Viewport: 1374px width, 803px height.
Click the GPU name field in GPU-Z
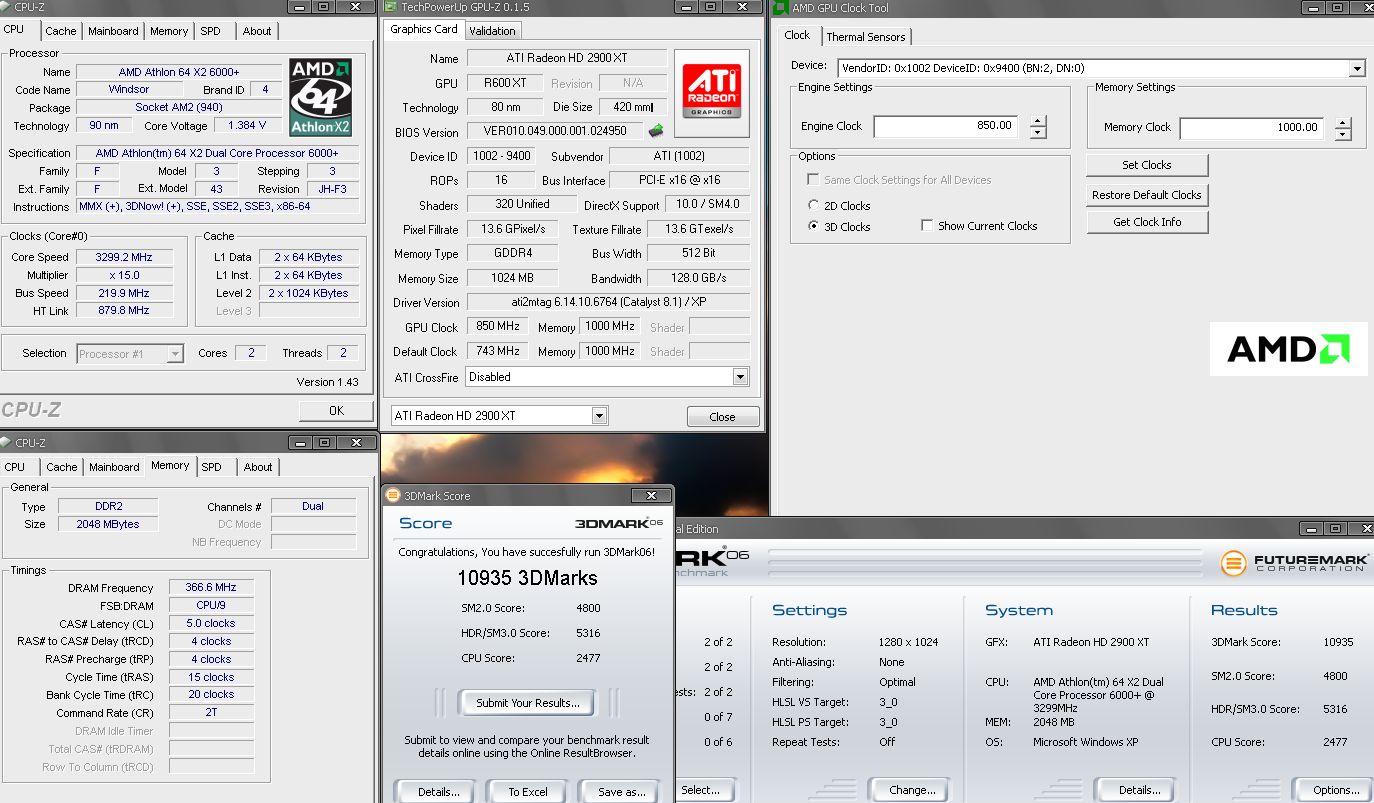coord(567,58)
